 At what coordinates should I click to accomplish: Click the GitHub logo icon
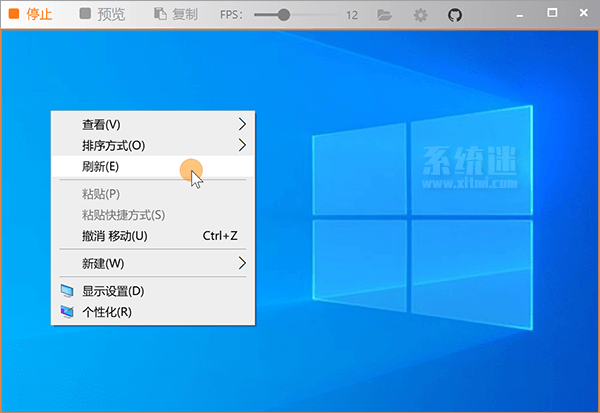point(454,15)
